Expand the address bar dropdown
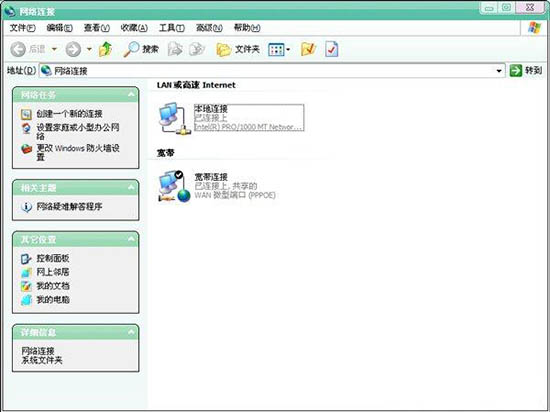Viewport: 550px width, 412px height. pos(499,71)
